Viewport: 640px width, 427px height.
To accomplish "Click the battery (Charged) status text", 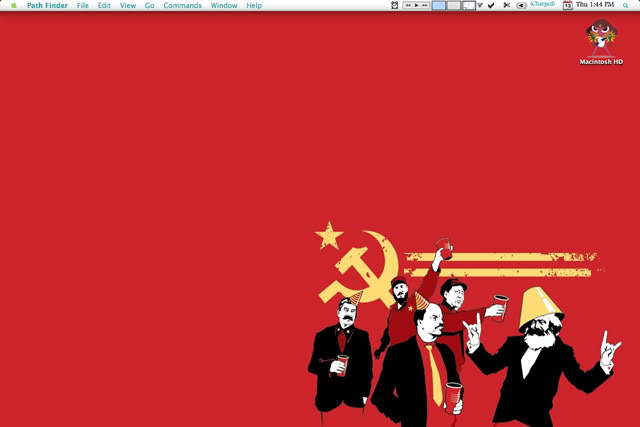I will pyautogui.click(x=542, y=4).
